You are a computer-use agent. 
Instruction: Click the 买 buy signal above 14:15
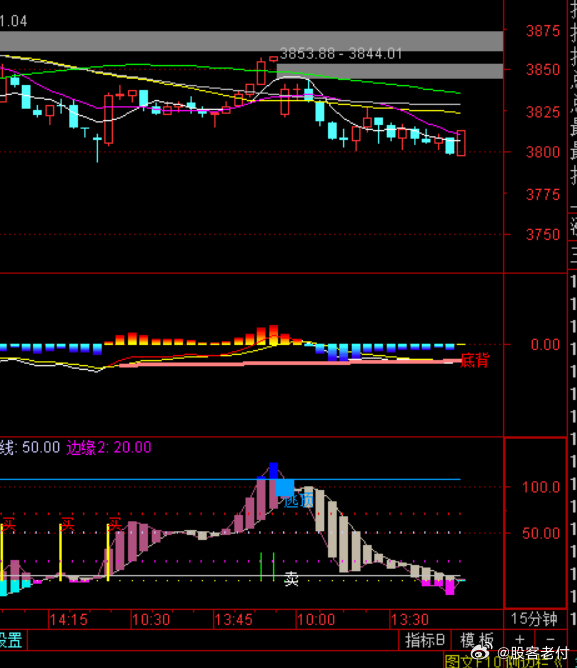tap(68, 524)
